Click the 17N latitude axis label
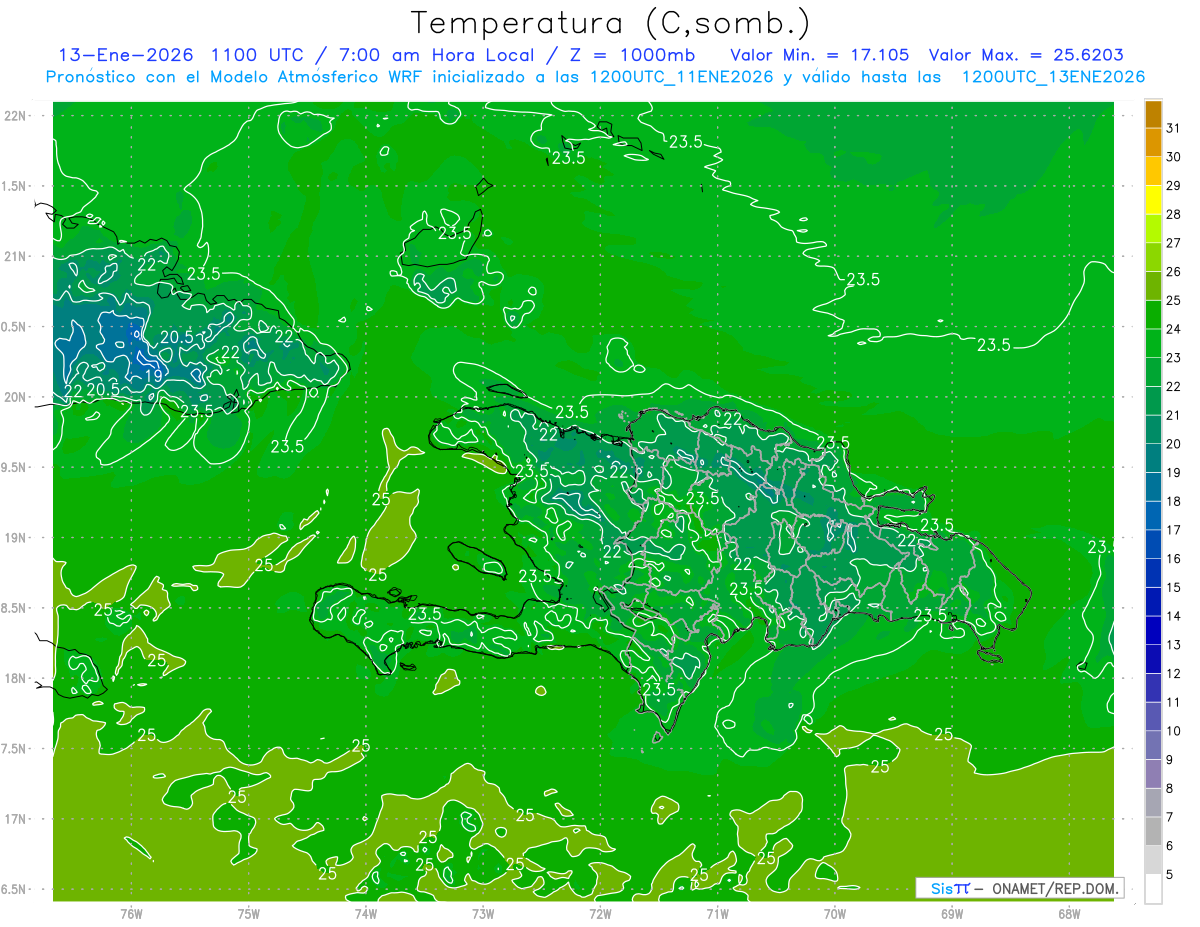This screenshot has height=927, width=1200. click(x=16, y=819)
